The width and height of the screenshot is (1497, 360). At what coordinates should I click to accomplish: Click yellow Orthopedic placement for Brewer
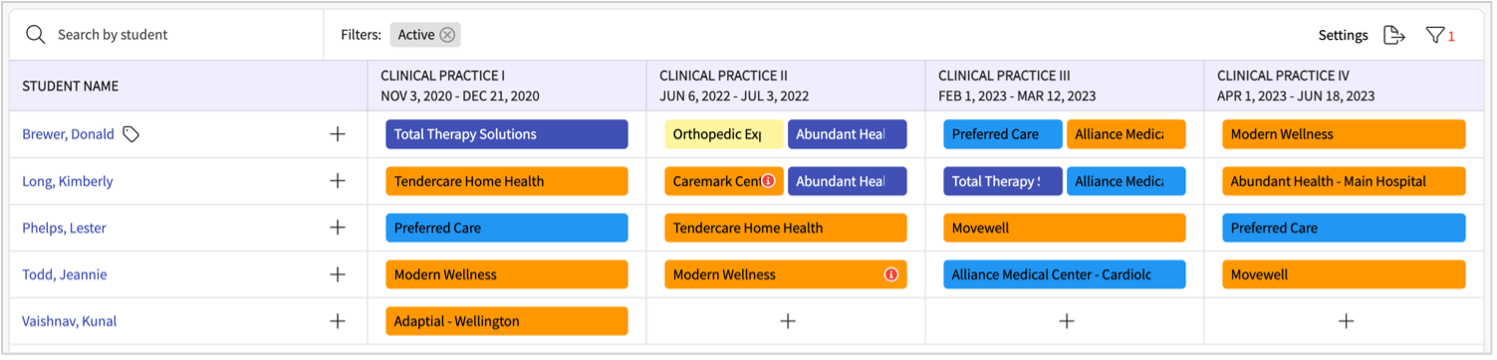[724, 134]
